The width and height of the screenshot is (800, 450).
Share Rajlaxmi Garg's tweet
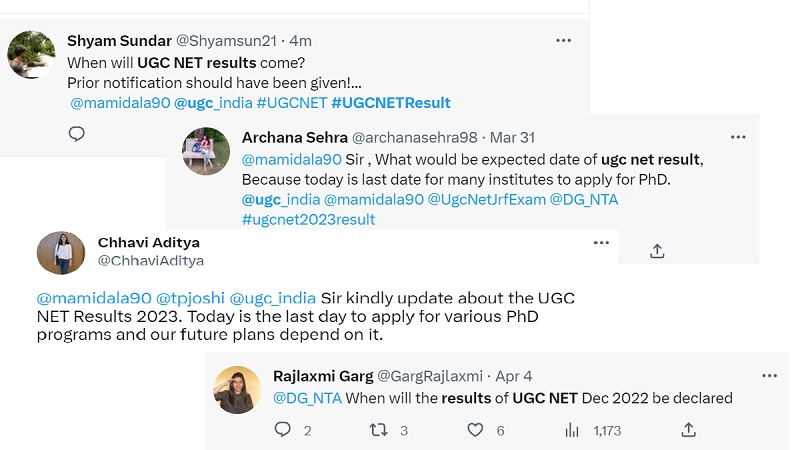pyautogui.click(x=688, y=430)
